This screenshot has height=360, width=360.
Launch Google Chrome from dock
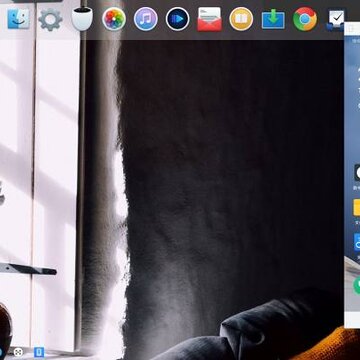point(305,19)
